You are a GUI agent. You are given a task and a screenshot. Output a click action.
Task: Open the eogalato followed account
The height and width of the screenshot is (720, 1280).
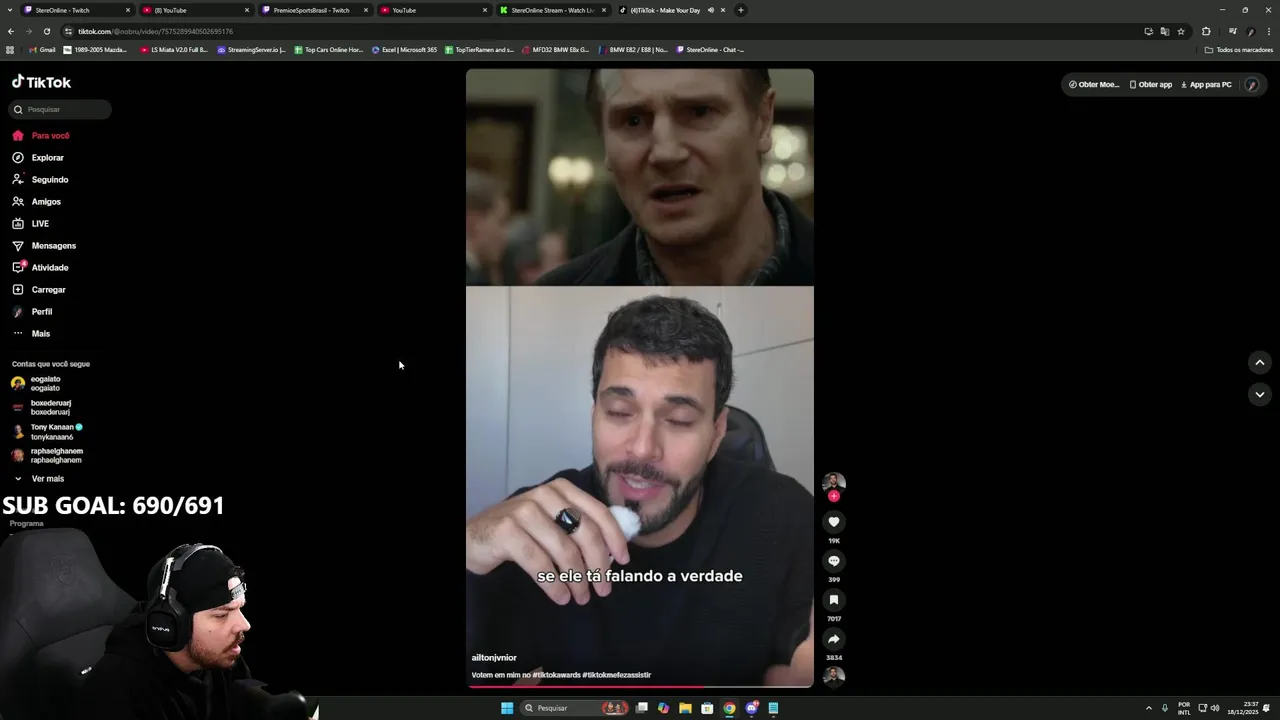(37, 383)
